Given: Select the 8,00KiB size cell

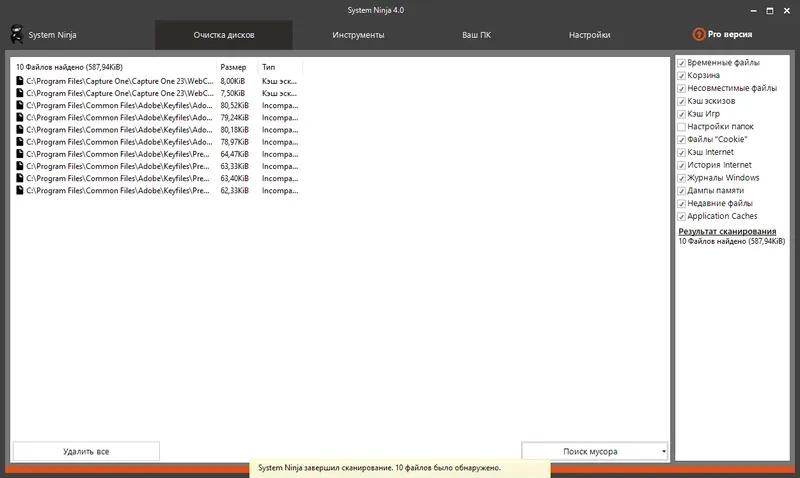Looking at the screenshot, I should point(233,81).
